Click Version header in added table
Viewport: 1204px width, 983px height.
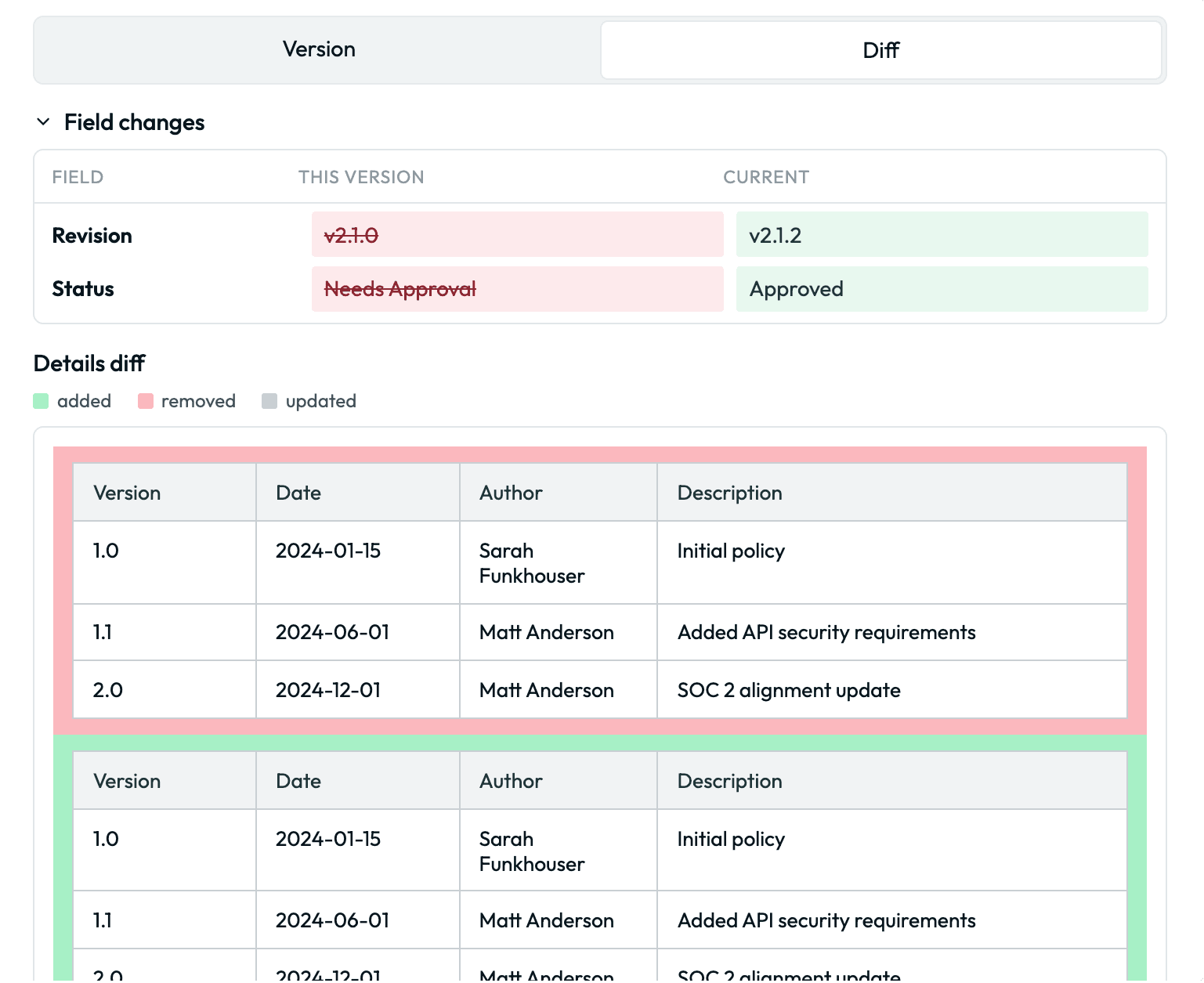tap(127, 781)
